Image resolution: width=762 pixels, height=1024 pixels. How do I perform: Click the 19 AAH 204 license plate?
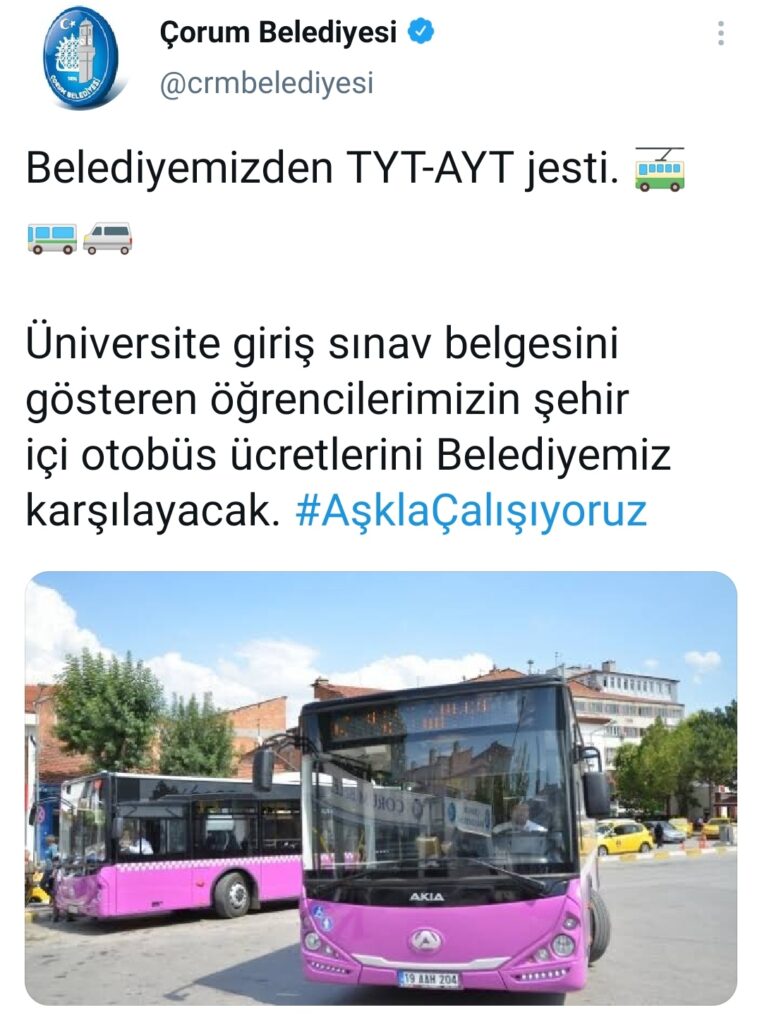coord(430,979)
